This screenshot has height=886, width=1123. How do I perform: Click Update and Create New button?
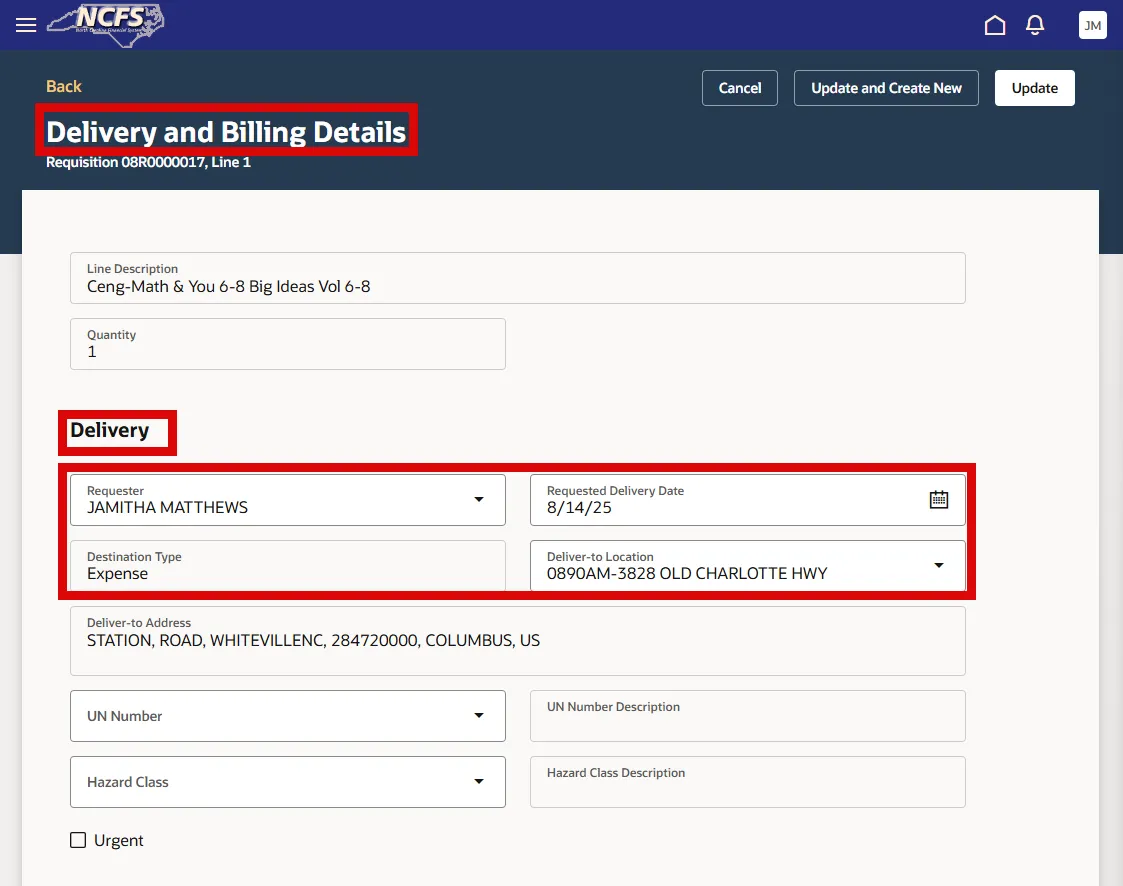pyautogui.click(x=886, y=88)
